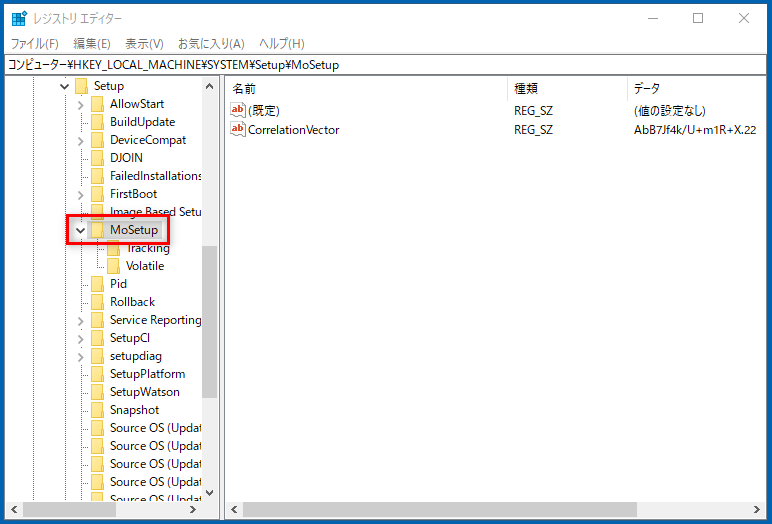Open the ファイル(F) menu
The width and height of the screenshot is (772, 524).
point(34,44)
